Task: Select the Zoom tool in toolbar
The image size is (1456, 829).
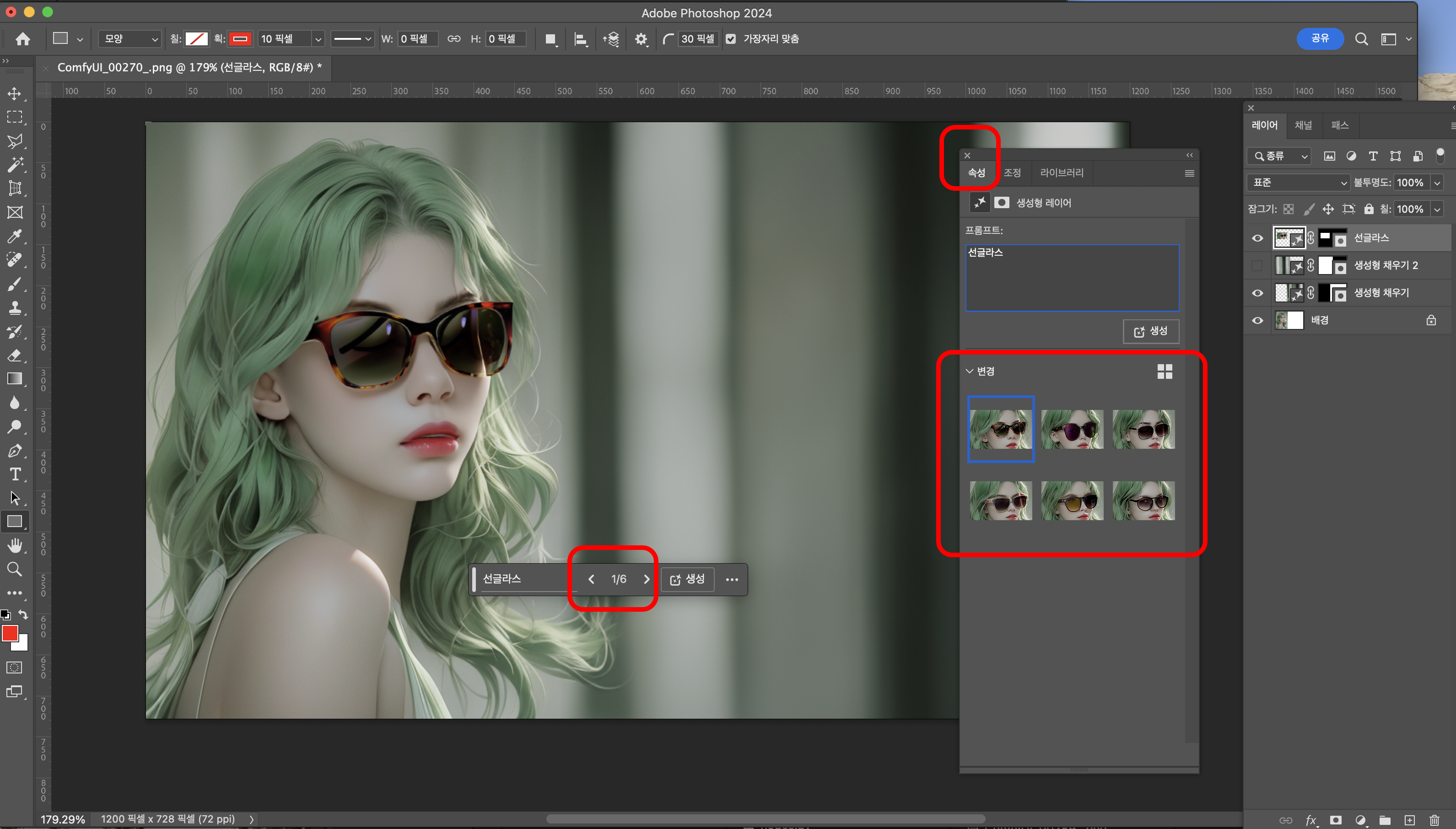Action: pyautogui.click(x=15, y=569)
